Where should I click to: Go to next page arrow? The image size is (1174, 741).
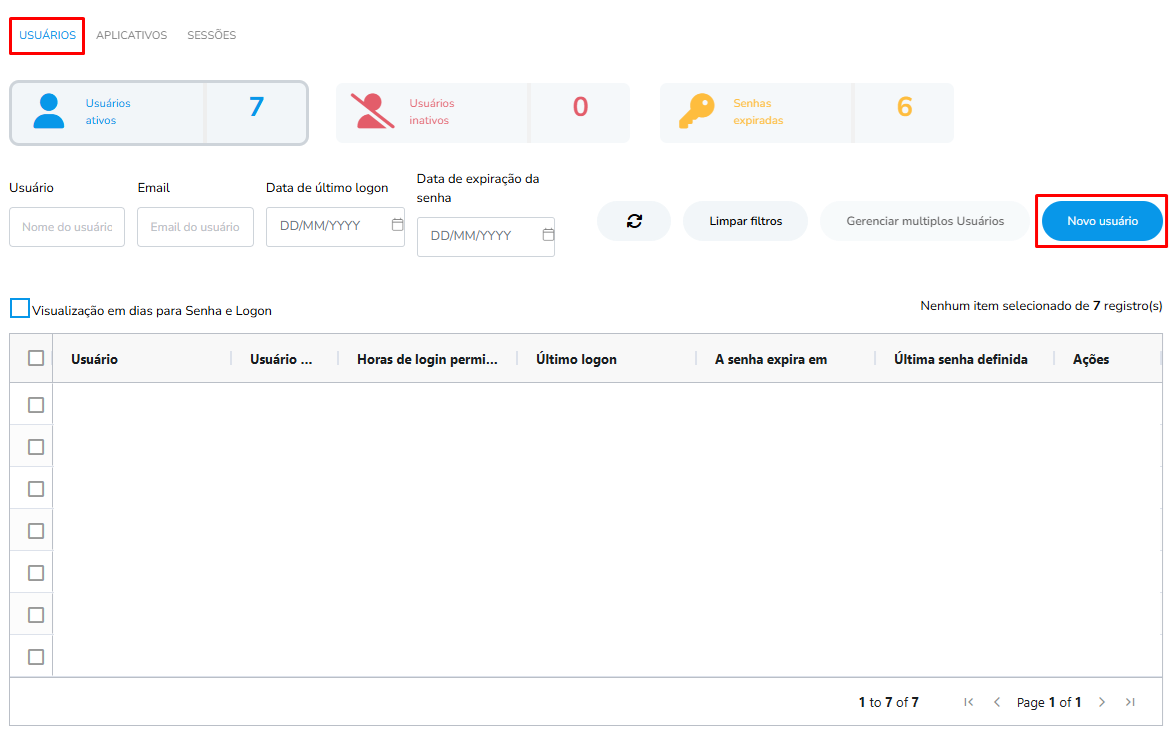pos(1101,701)
